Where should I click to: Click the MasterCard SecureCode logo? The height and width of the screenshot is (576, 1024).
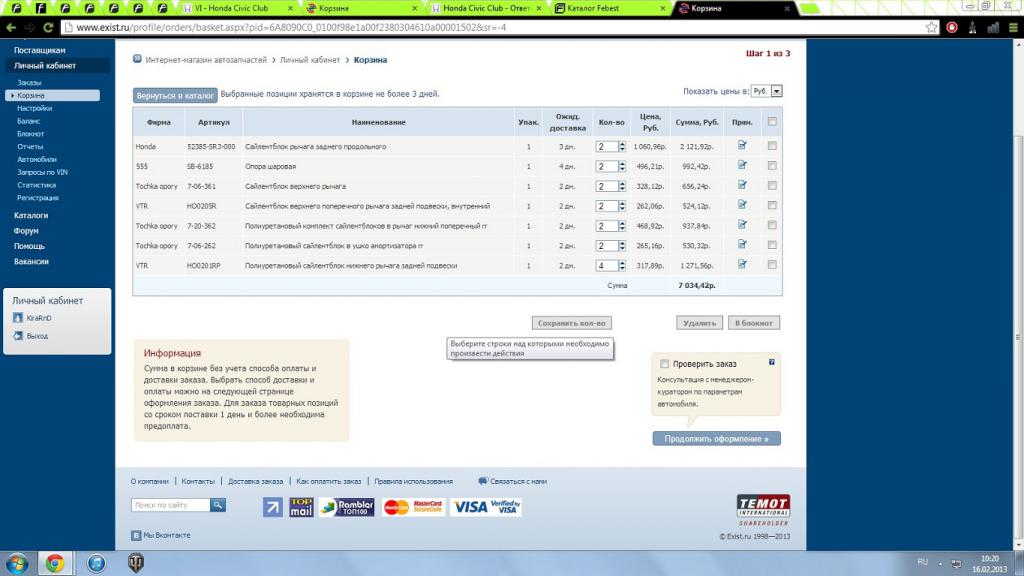tap(428, 507)
